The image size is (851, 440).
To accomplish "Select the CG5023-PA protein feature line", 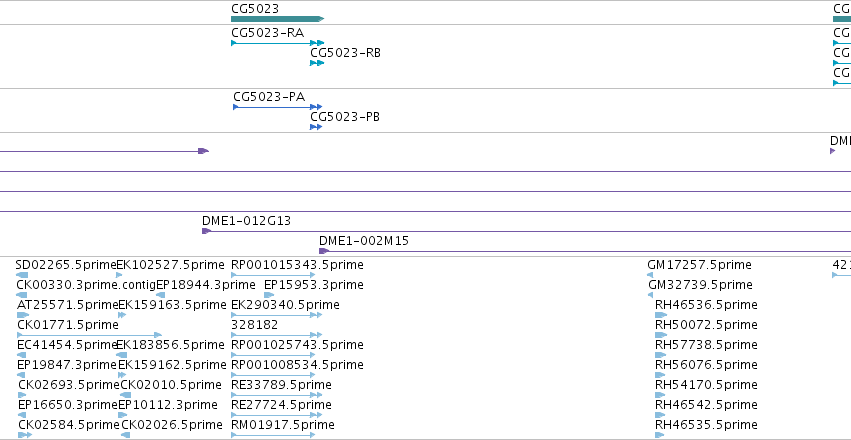I will (277, 107).
